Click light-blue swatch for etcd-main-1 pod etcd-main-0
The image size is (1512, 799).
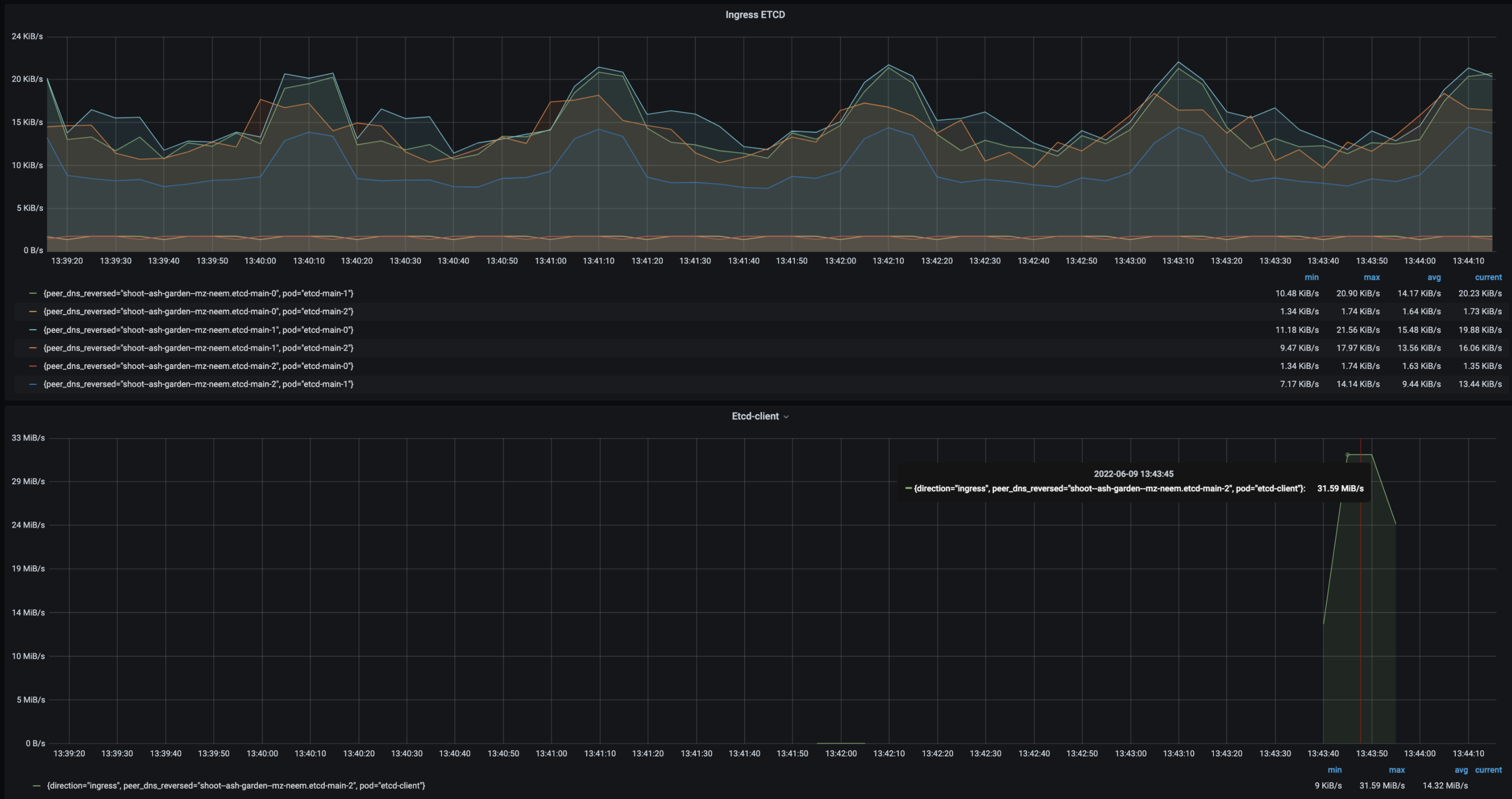point(33,330)
